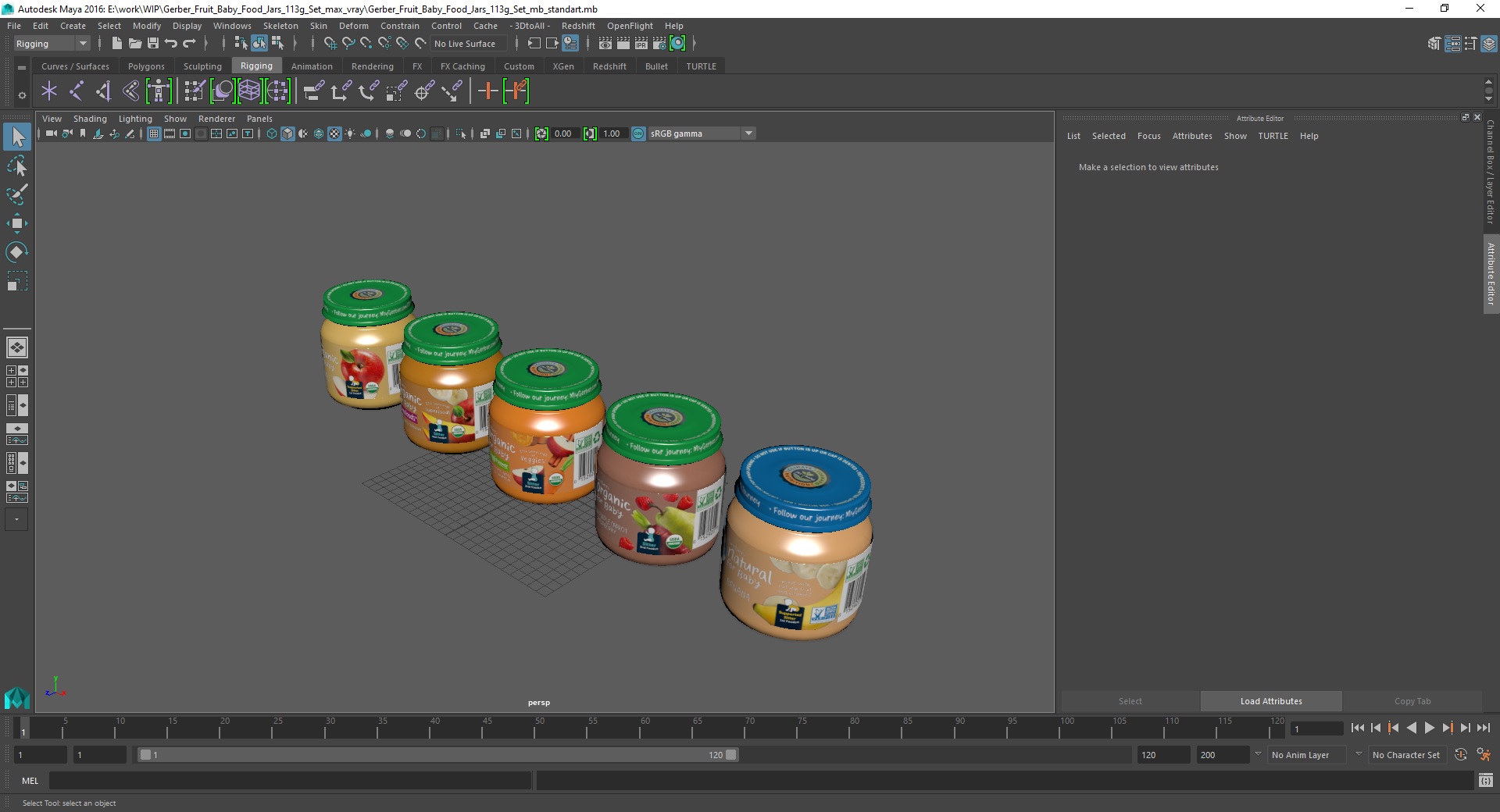Toggle use all lights in viewport
The image size is (1500, 812).
[x=350, y=134]
